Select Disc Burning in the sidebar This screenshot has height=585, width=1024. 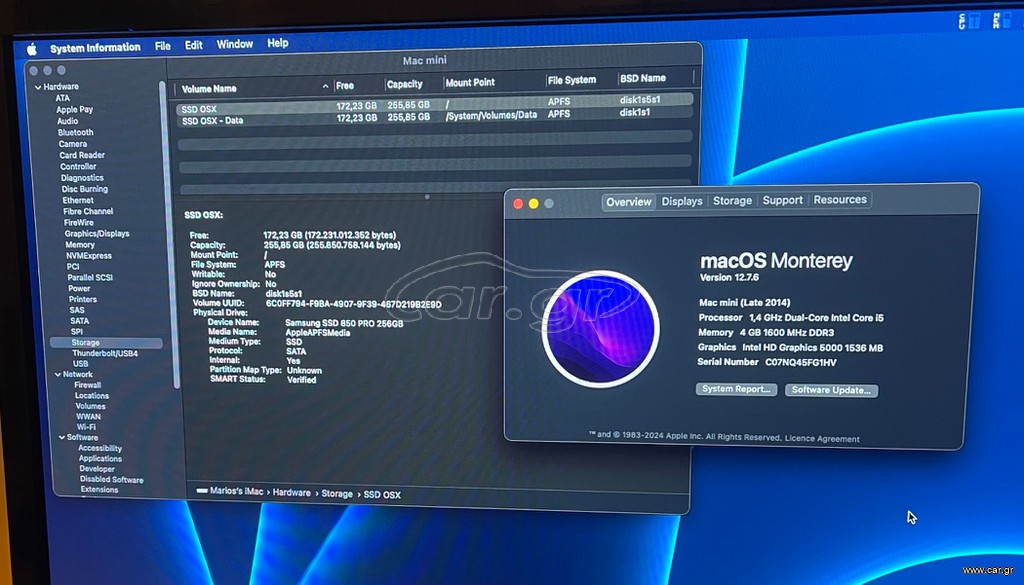pos(85,189)
